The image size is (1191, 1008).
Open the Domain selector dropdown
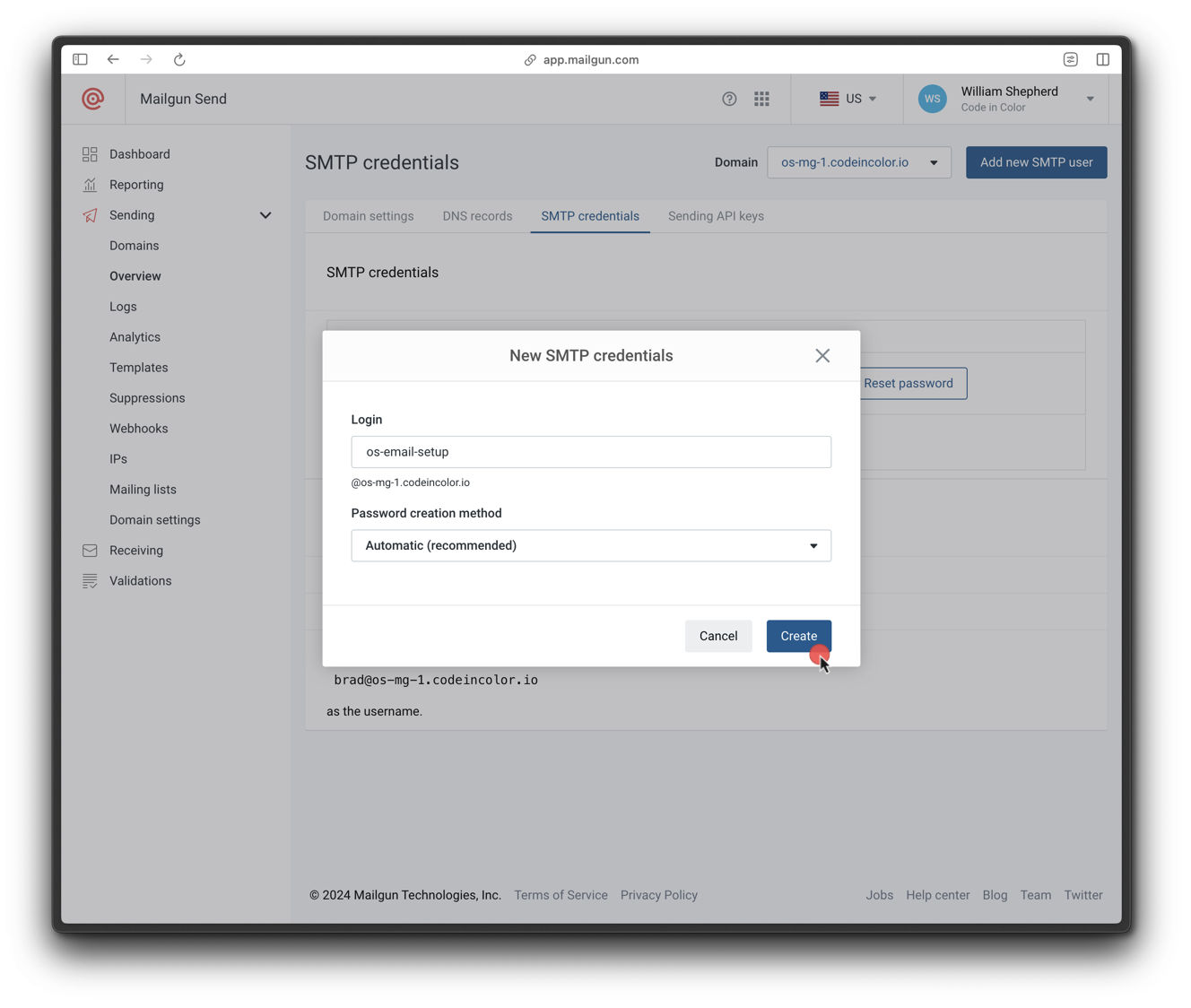[x=859, y=162]
